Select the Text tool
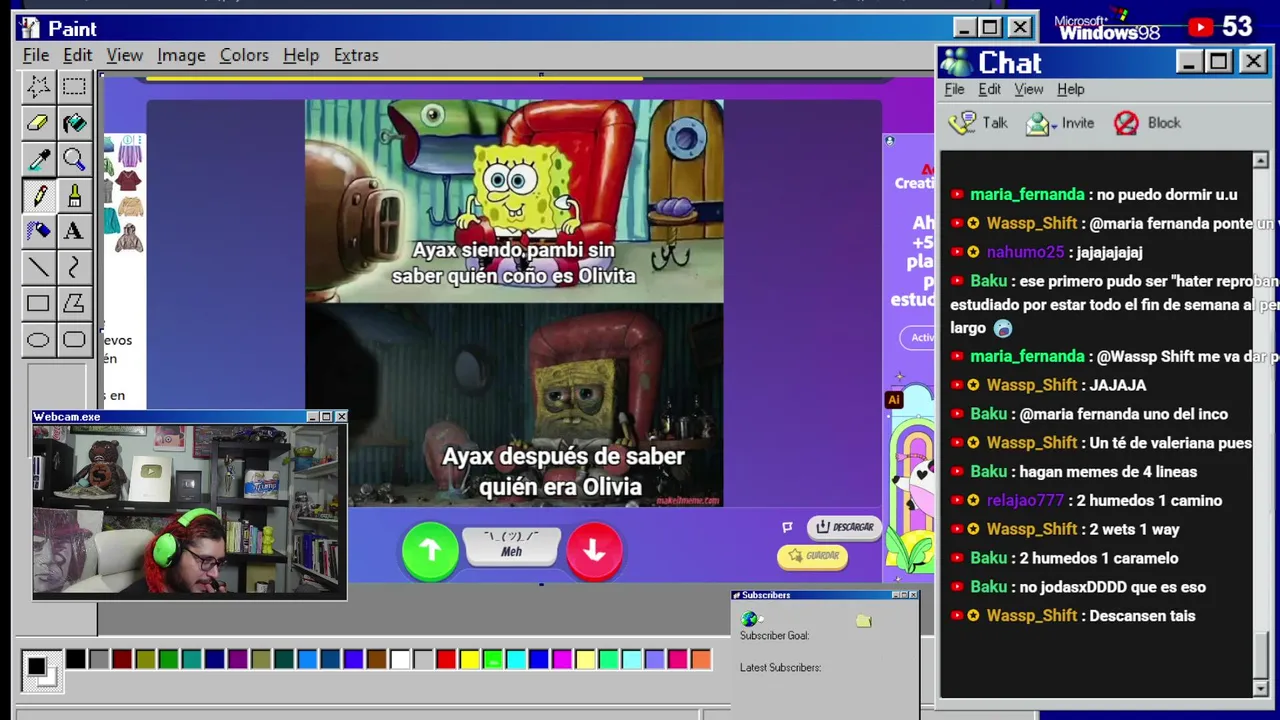Viewport: 1280px width, 720px height. tap(74, 231)
